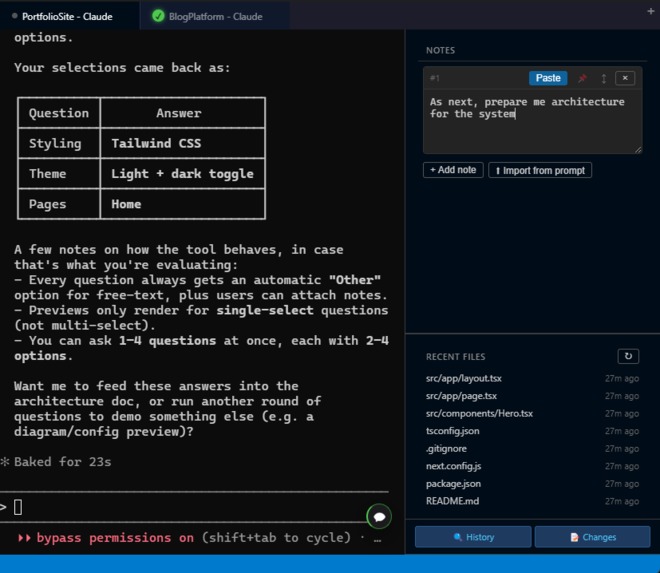The image size is (660, 573).
Task: Click the Home answer cell in table
Action: (x=182, y=204)
